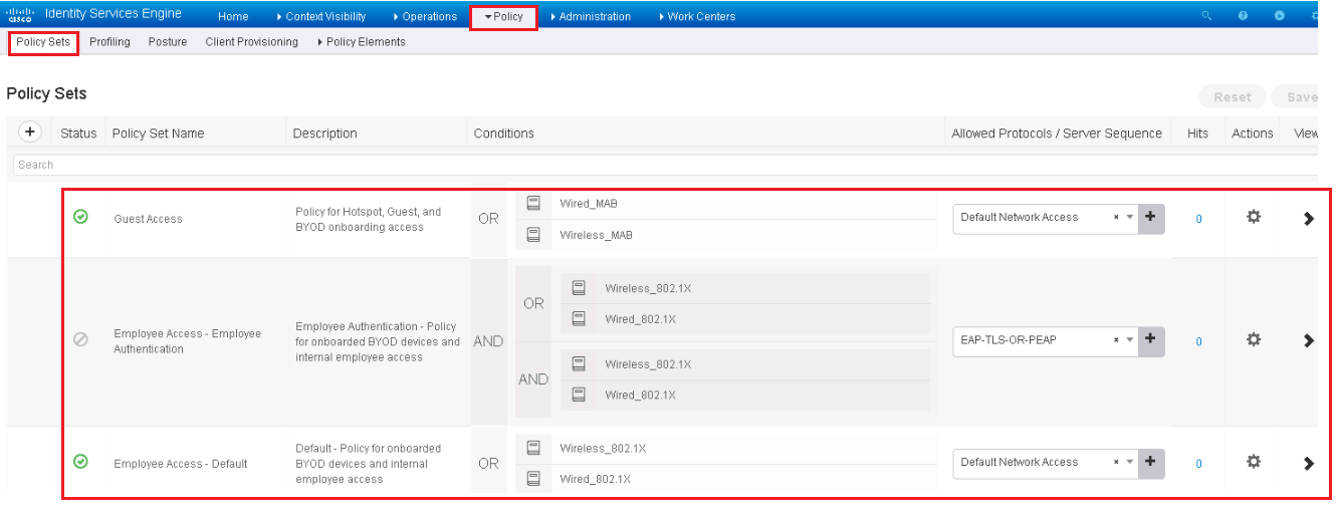Clear Default Network Access in Guest Access row

coord(1116,218)
